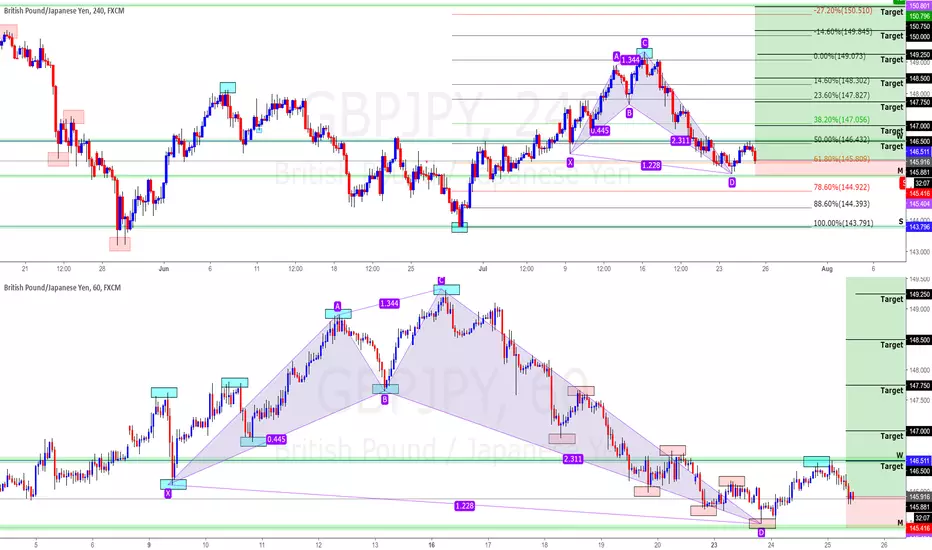932x550 pixels.
Task: Click the 1.344 ratio label on the 60 chart
Action: 389,304
